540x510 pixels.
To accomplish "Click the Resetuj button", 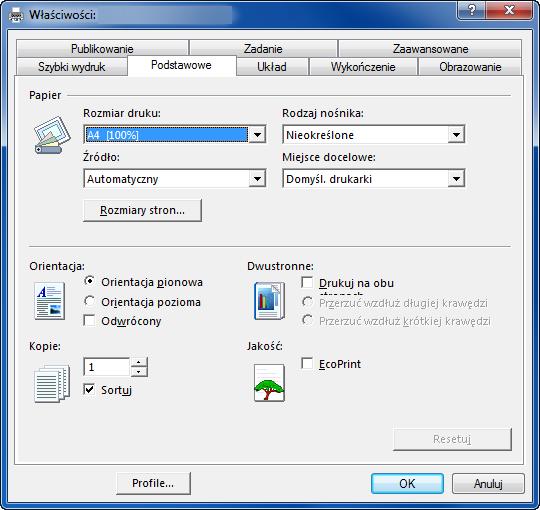I will coord(452,439).
